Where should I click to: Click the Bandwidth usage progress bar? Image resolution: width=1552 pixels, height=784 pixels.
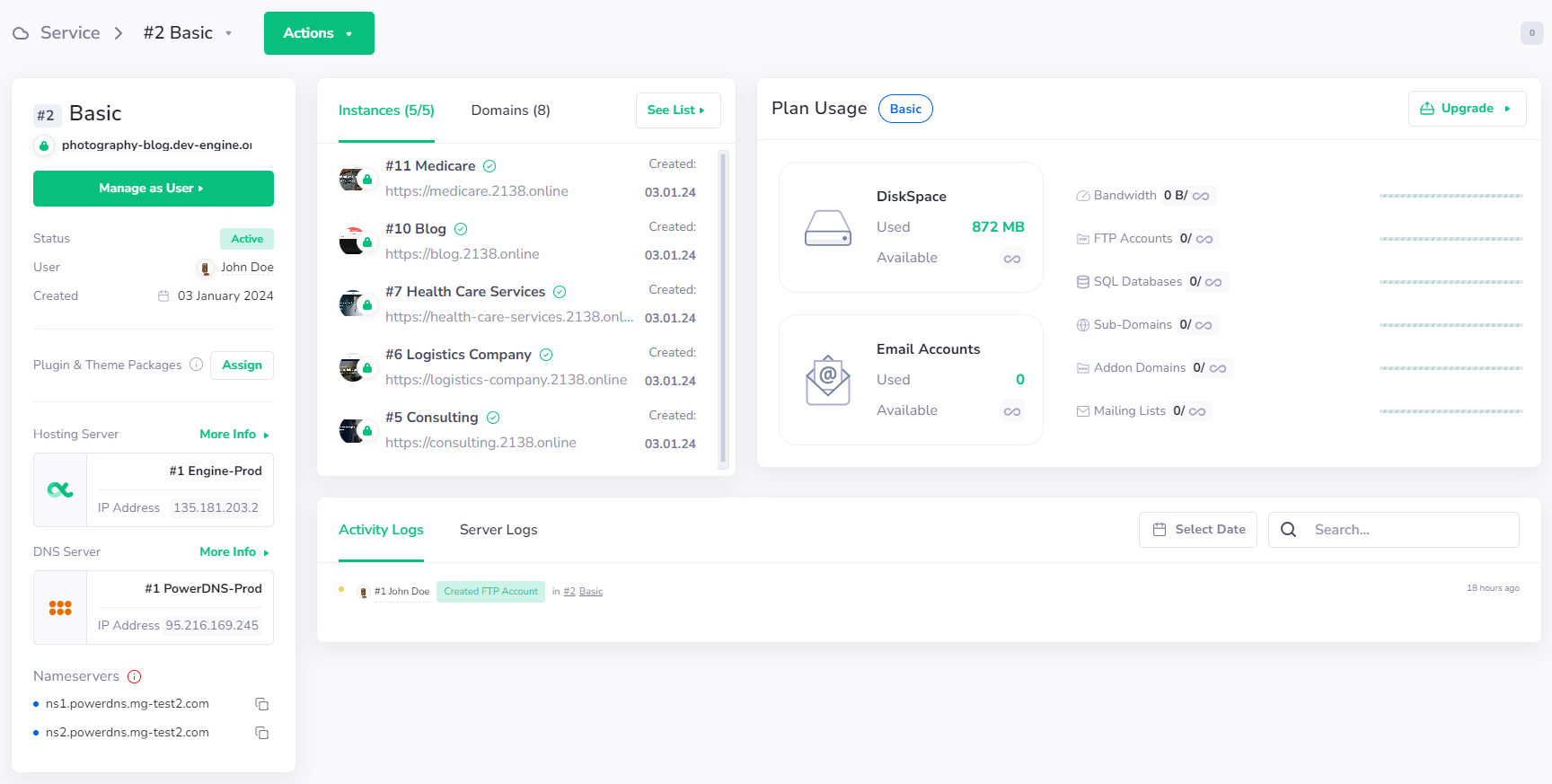[x=1451, y=196]
